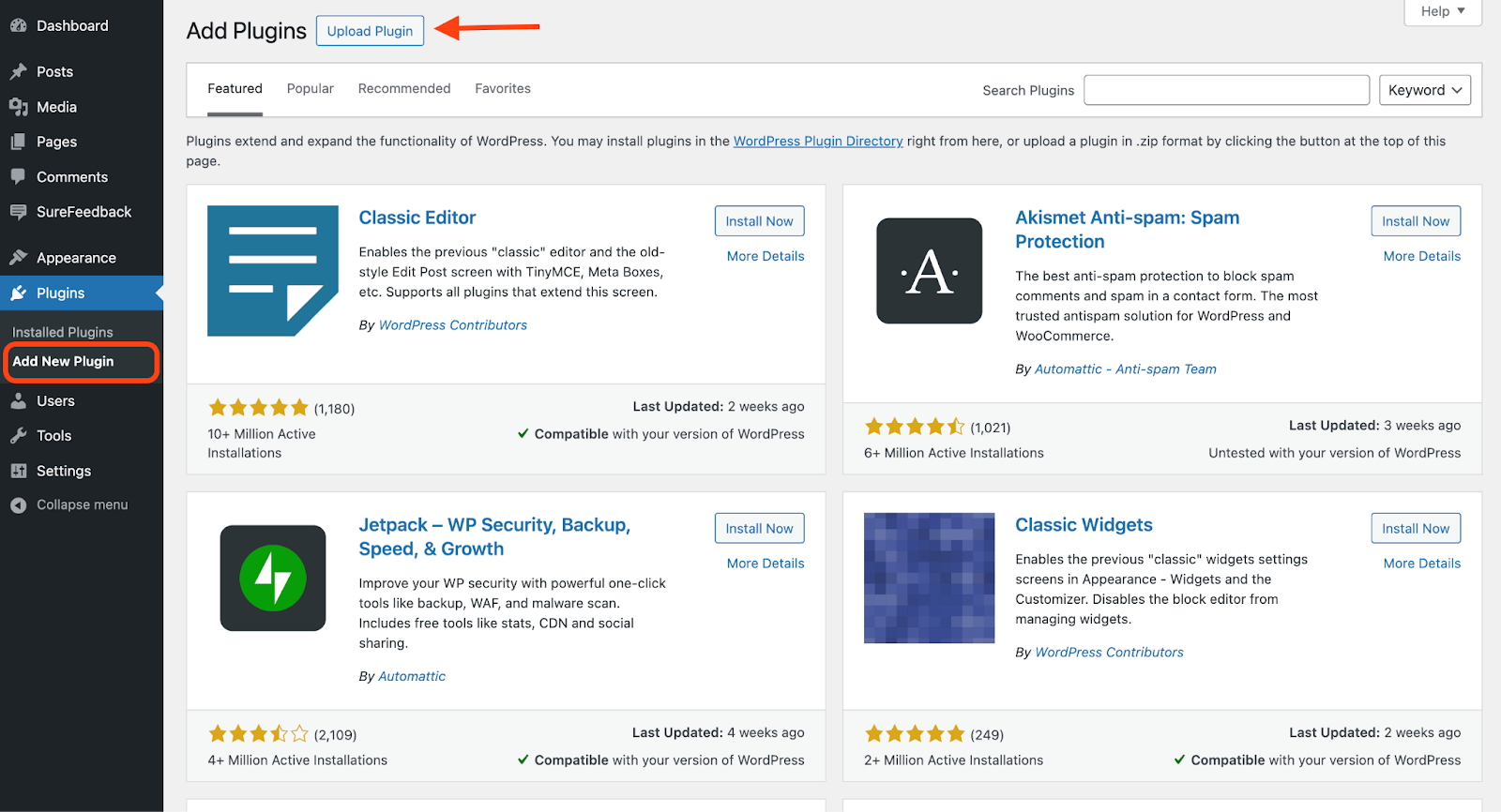
Task: Go to the Posts menu
Action: pyautogui.click(x=82, y=71)
